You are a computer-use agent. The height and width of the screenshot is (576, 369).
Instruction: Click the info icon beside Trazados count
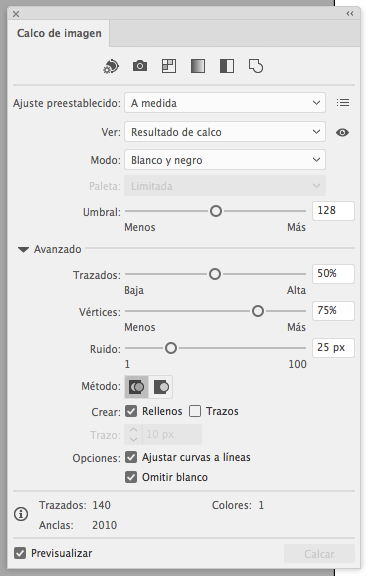(x=21, y=514)
